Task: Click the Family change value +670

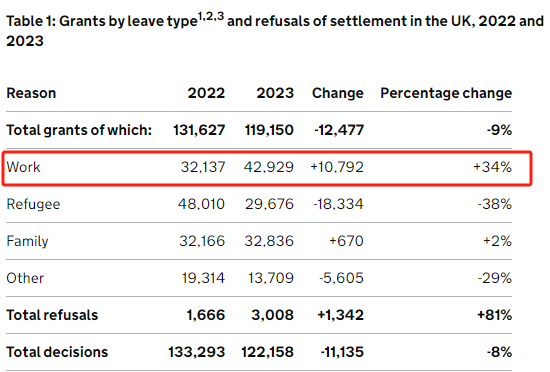Action: pos(346,241)
